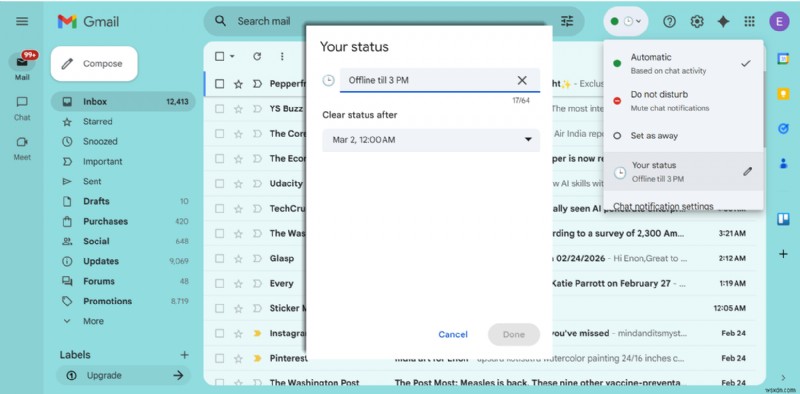Click the Compose button

pos(94,64)
